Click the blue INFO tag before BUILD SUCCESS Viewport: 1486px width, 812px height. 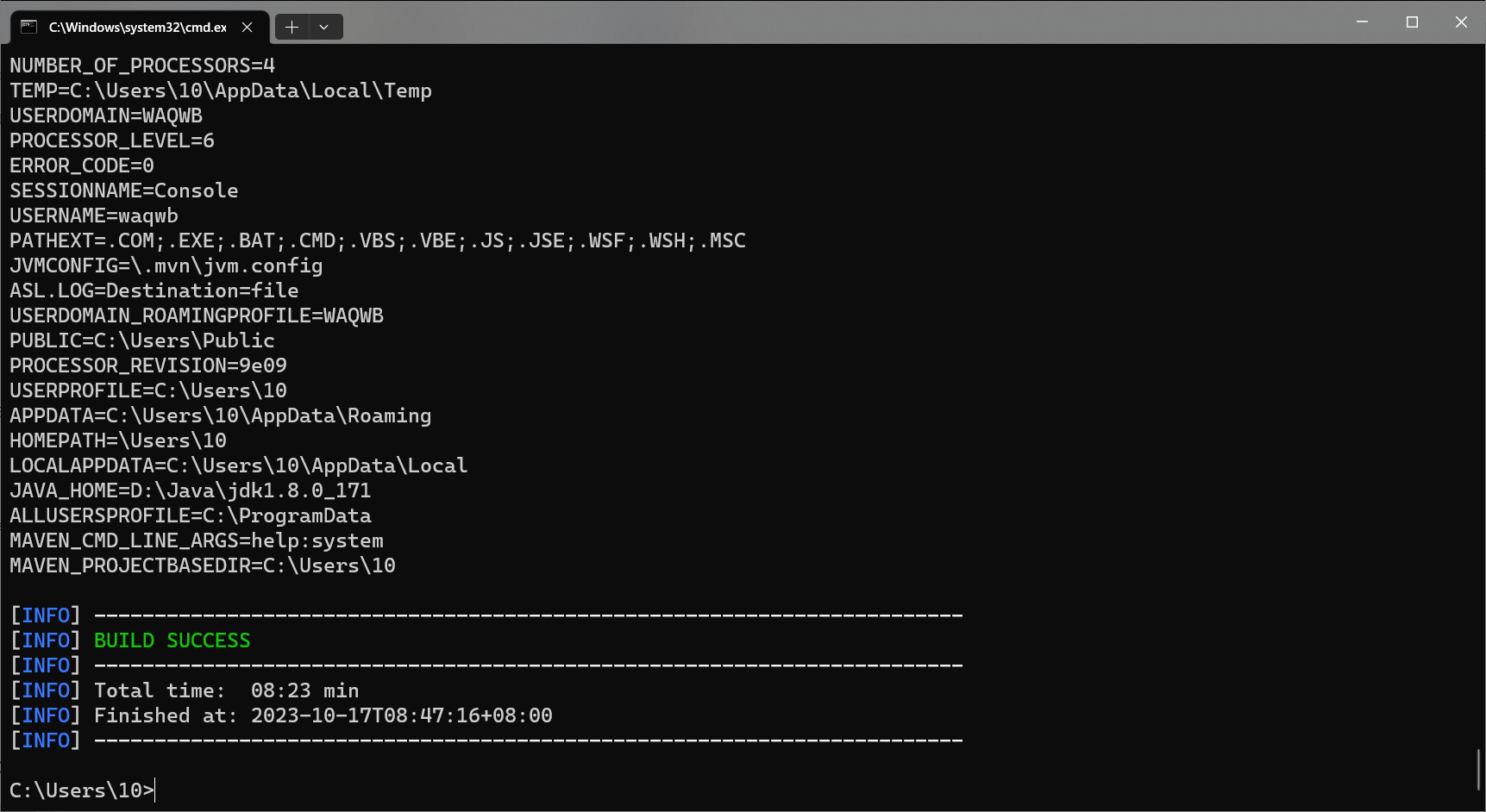46,640
